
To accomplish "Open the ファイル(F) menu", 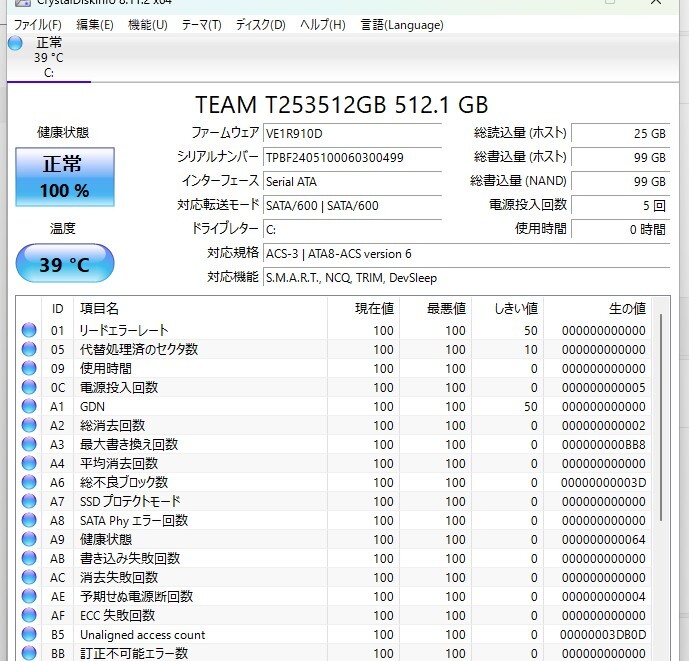I will (37, 25).
